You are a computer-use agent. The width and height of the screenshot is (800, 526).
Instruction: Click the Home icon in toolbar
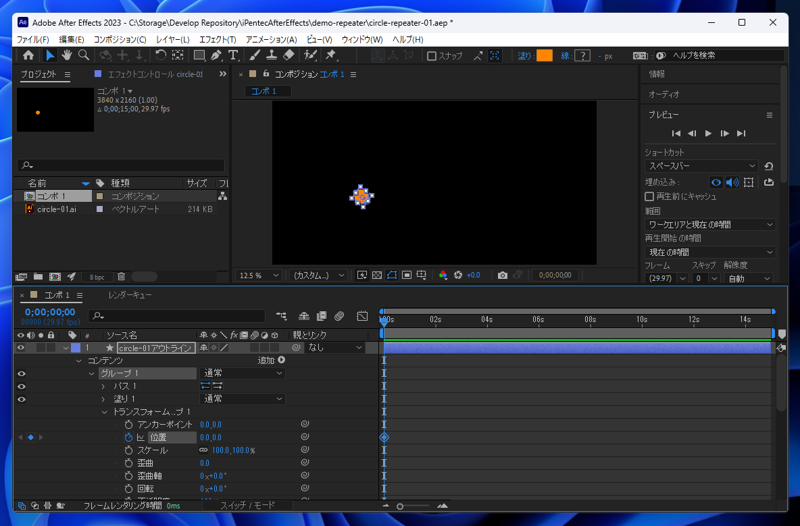coord(28,56)
